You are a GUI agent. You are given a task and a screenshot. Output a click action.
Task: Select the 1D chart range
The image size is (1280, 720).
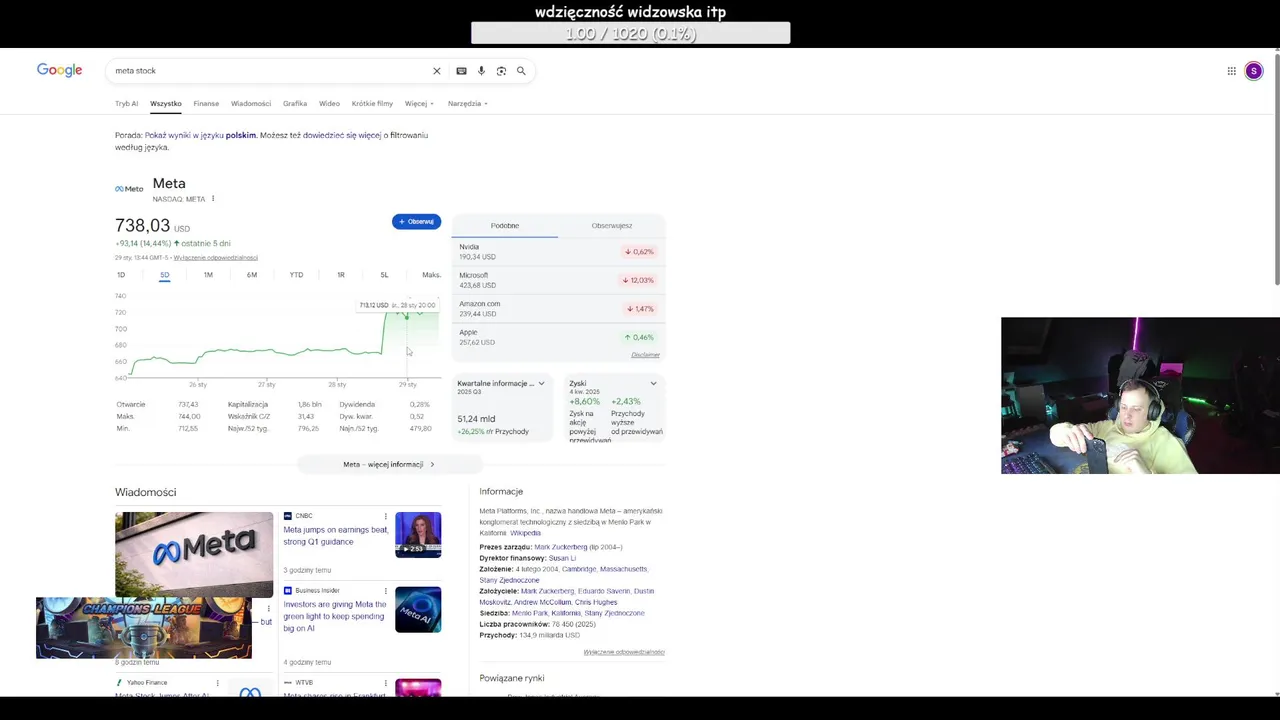tap(121, 275)
